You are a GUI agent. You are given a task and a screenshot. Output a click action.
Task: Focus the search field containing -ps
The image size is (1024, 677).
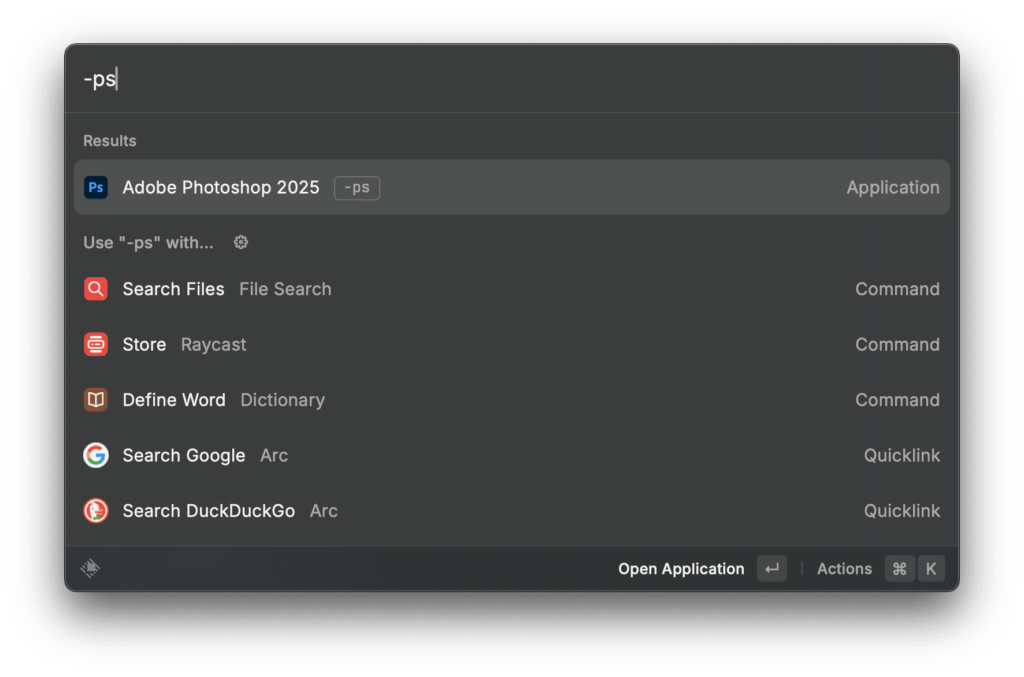[x=512, y=79]
